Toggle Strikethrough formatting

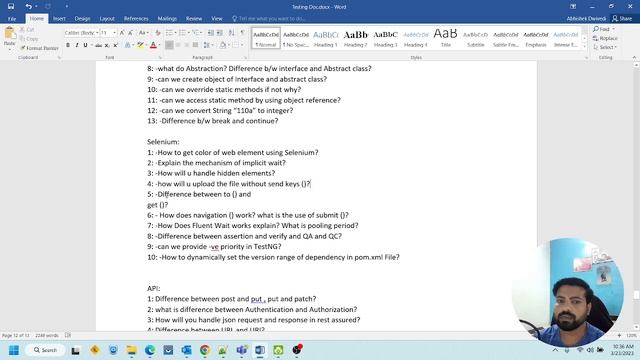click(98, 45)
